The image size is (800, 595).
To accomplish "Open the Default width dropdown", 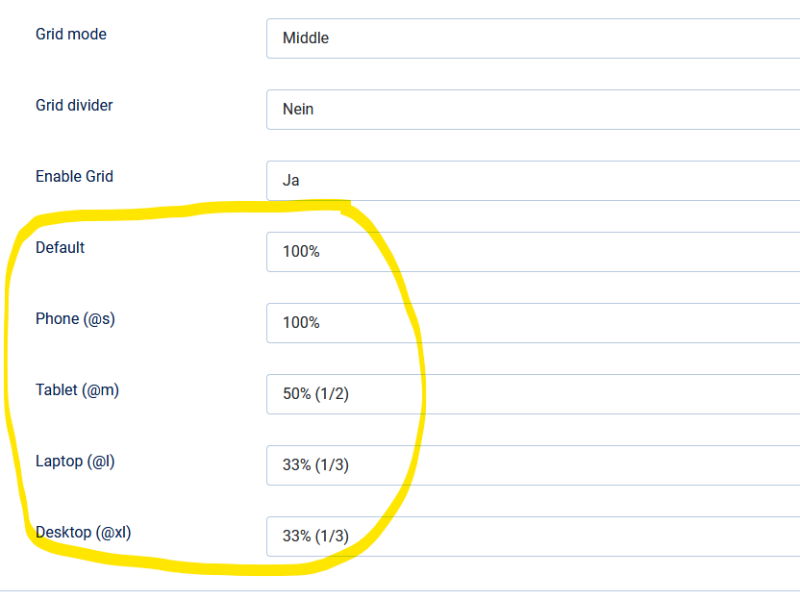I will (x=532, y=252).
